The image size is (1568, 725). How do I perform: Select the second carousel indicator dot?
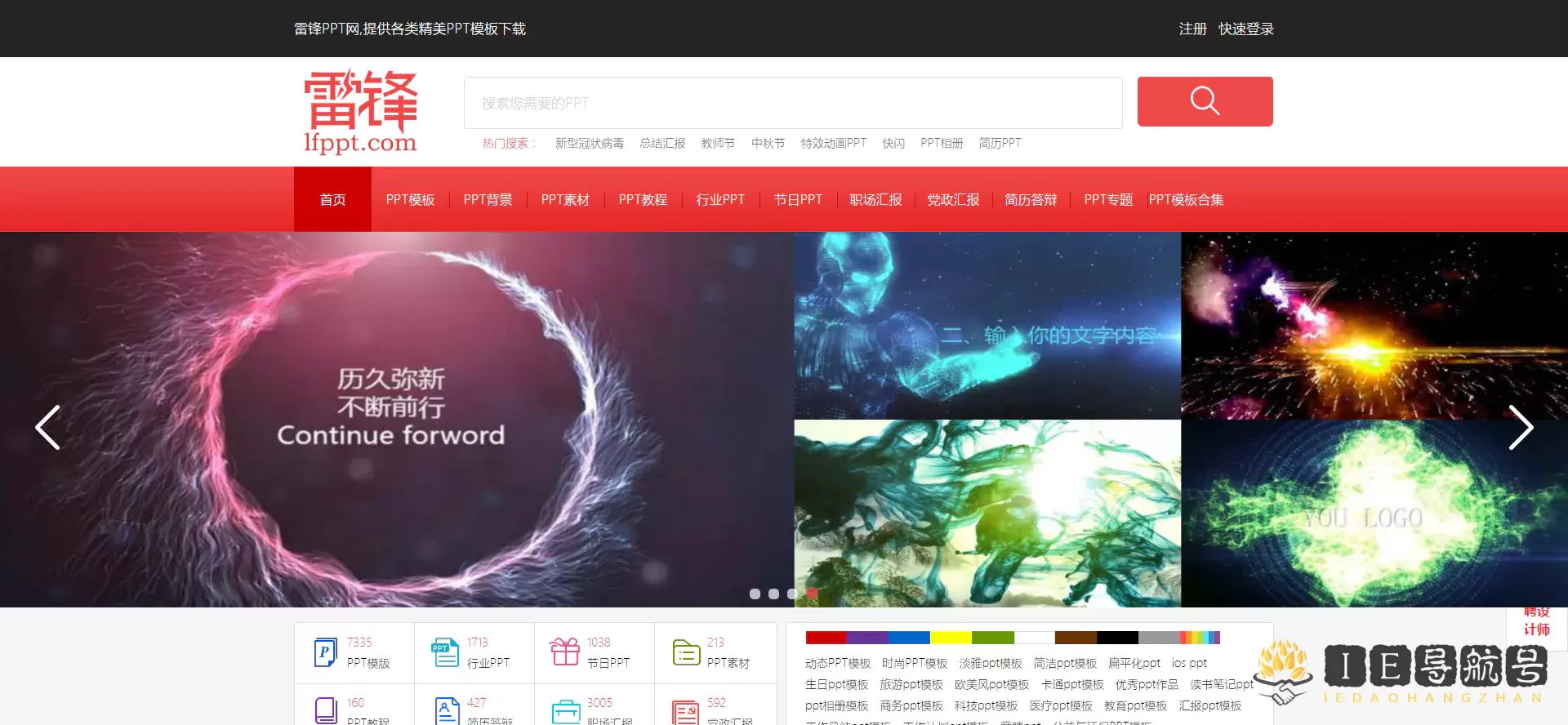point(773,594)
